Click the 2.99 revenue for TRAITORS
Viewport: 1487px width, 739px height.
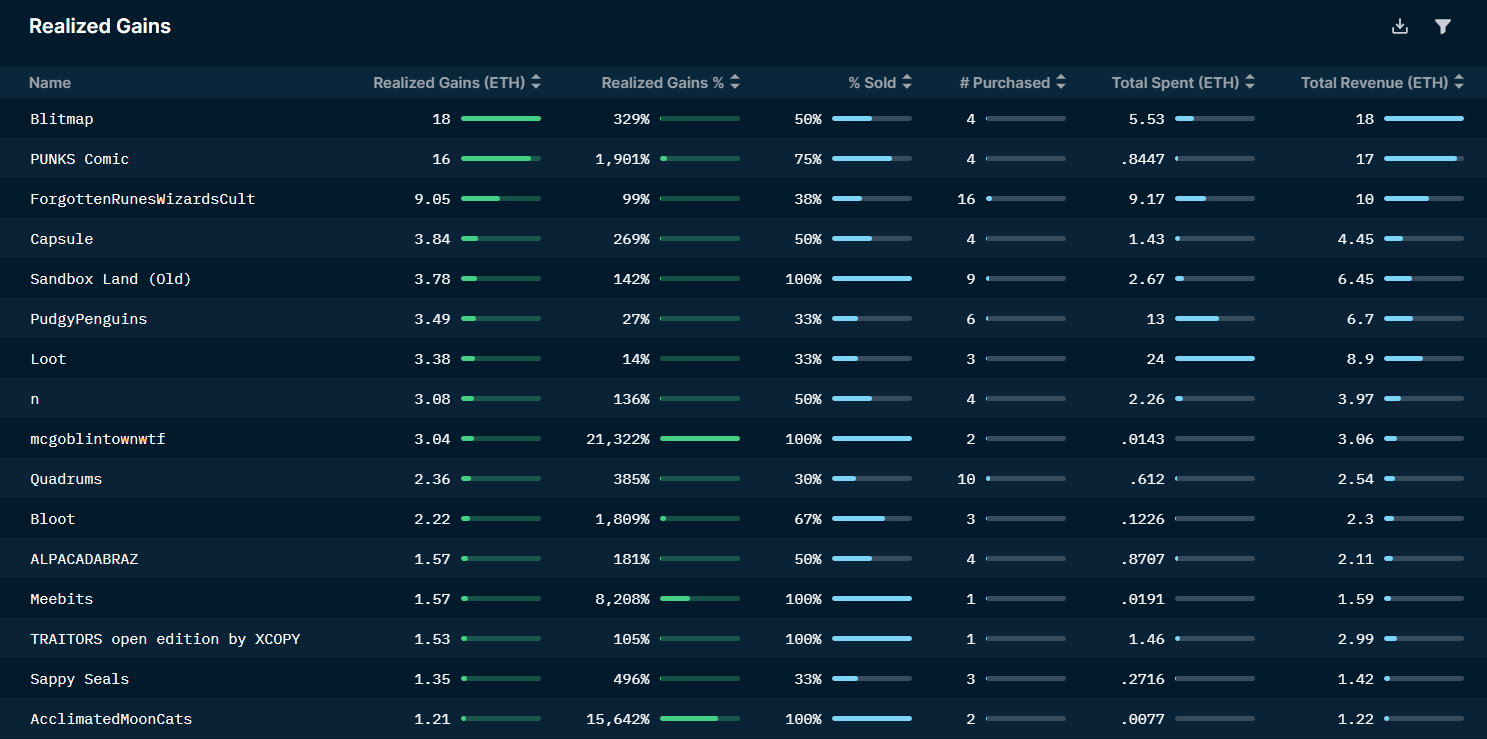1356,639
